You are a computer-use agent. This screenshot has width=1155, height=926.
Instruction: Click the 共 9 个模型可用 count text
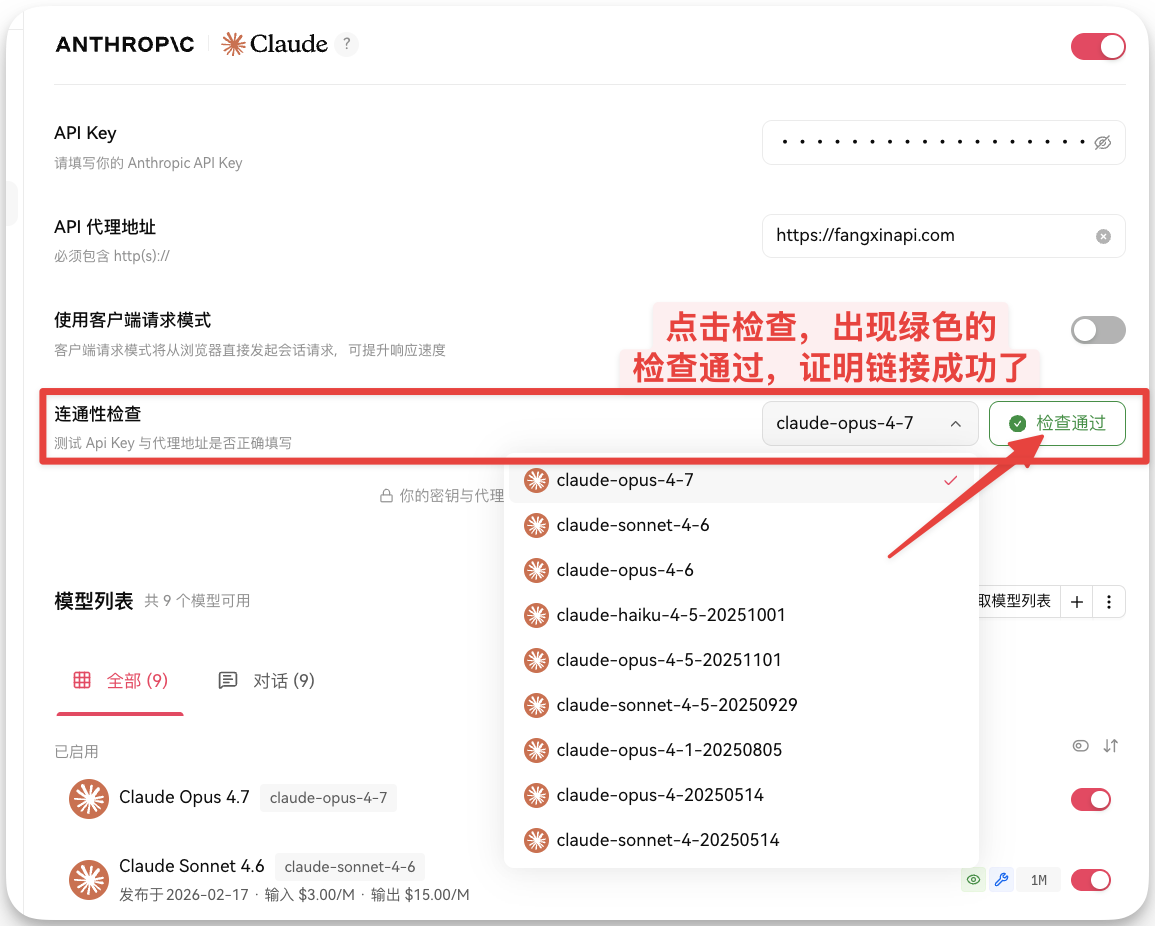[x=197, y=601]
